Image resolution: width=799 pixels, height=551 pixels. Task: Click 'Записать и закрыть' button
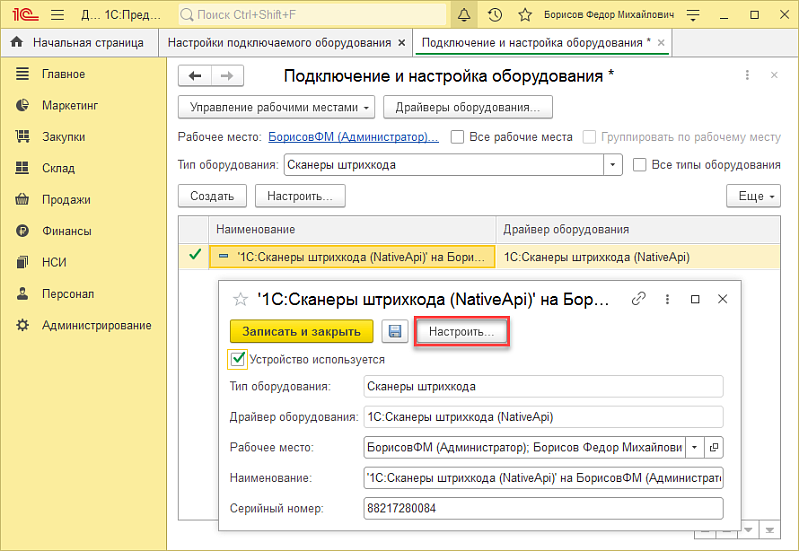tap(301, 331)
